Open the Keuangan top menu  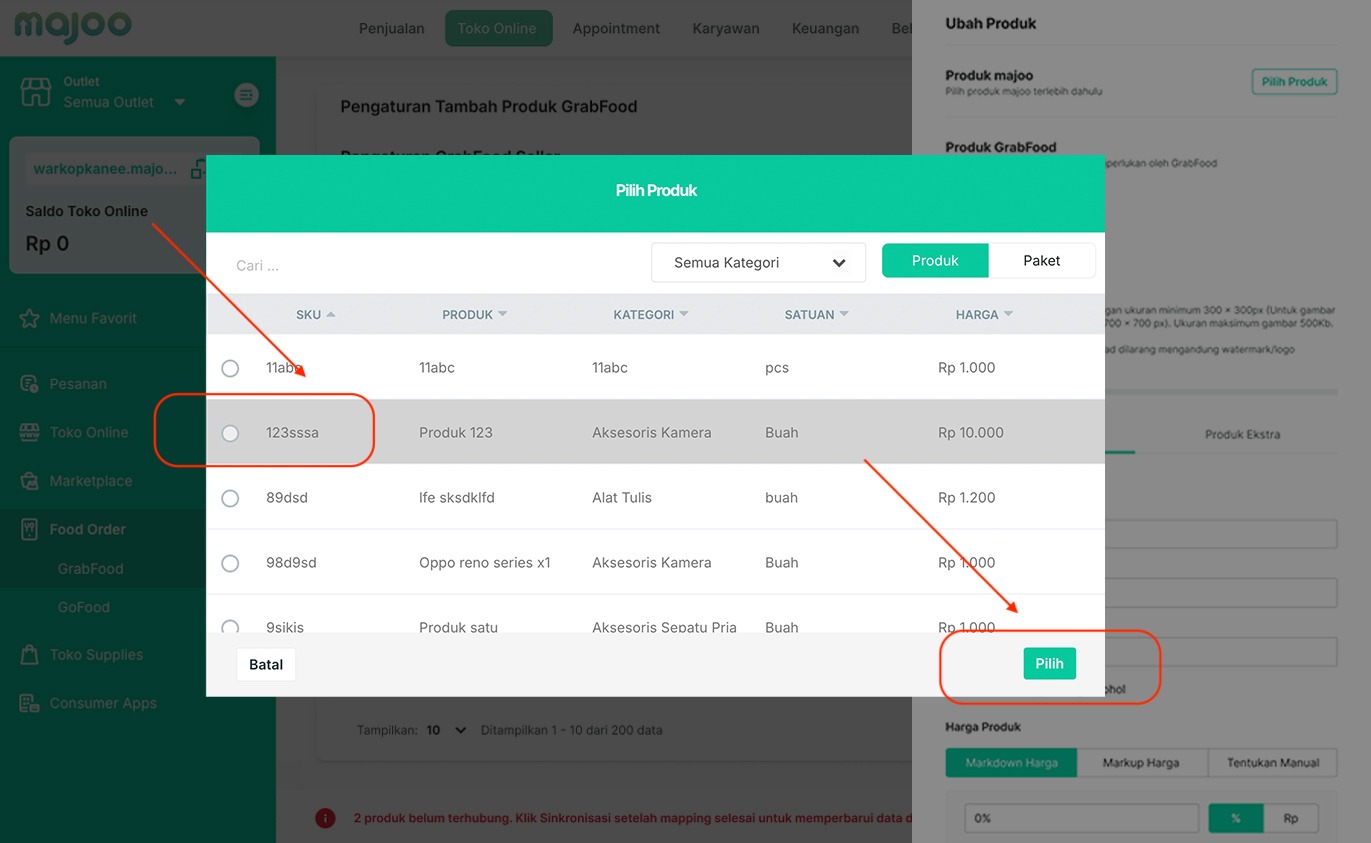pyautogui.click(x=825, y=28)
